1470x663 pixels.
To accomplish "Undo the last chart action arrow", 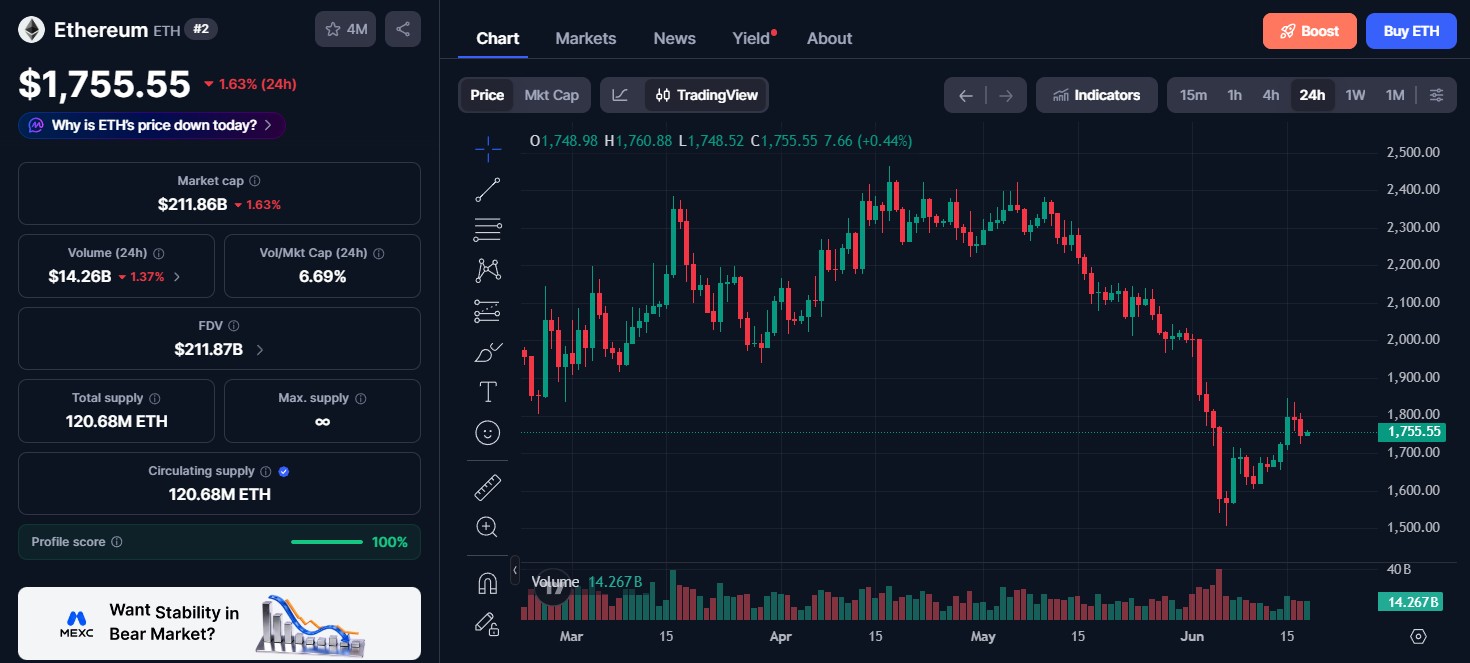I will 965,95.
